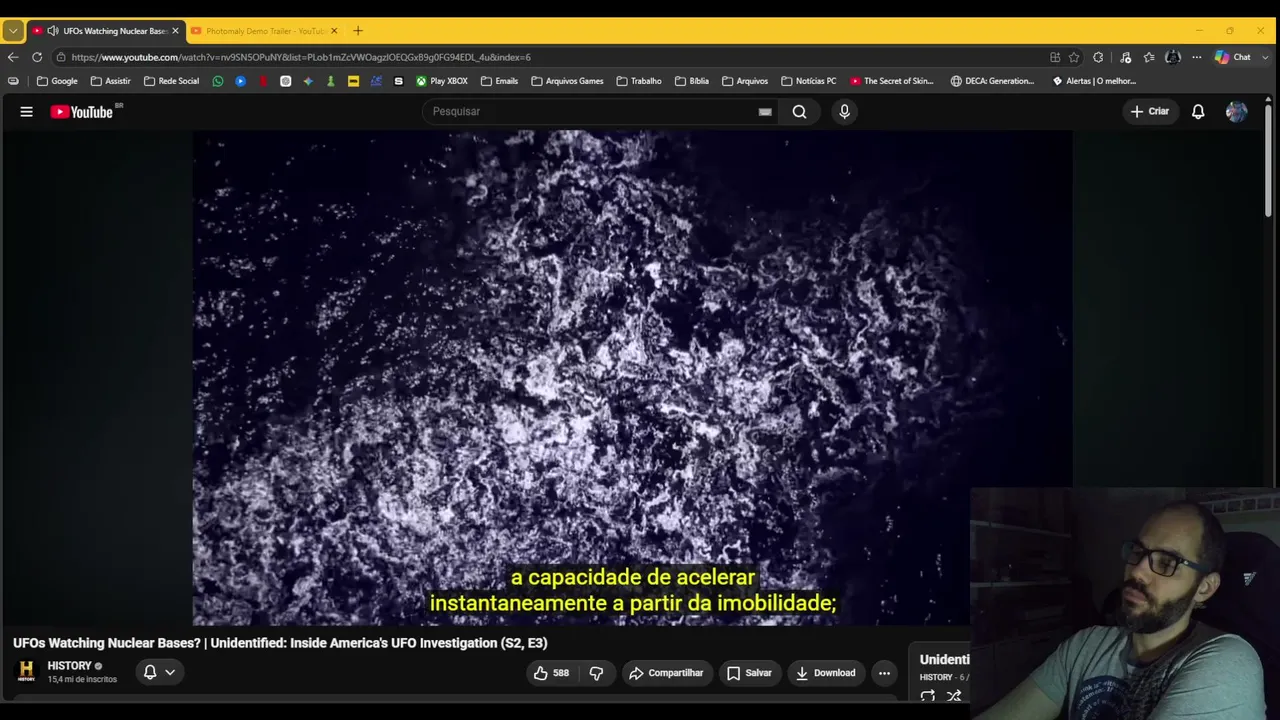Start voice search with the microphone icon
The height and width of the screenshot is (720, 1280).
tap(844, 112)
